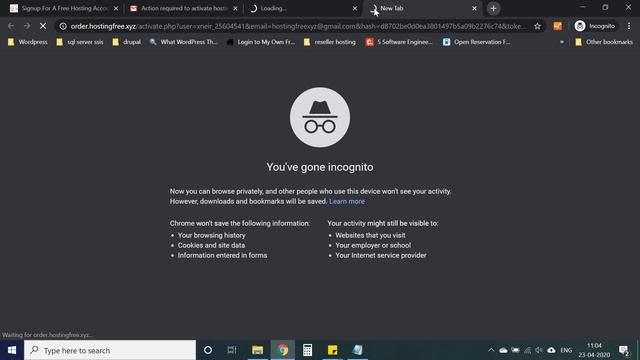Close the Loading... tab
Image resolution: width=640 pixels, height=360 pixels.
coord(355,8)
